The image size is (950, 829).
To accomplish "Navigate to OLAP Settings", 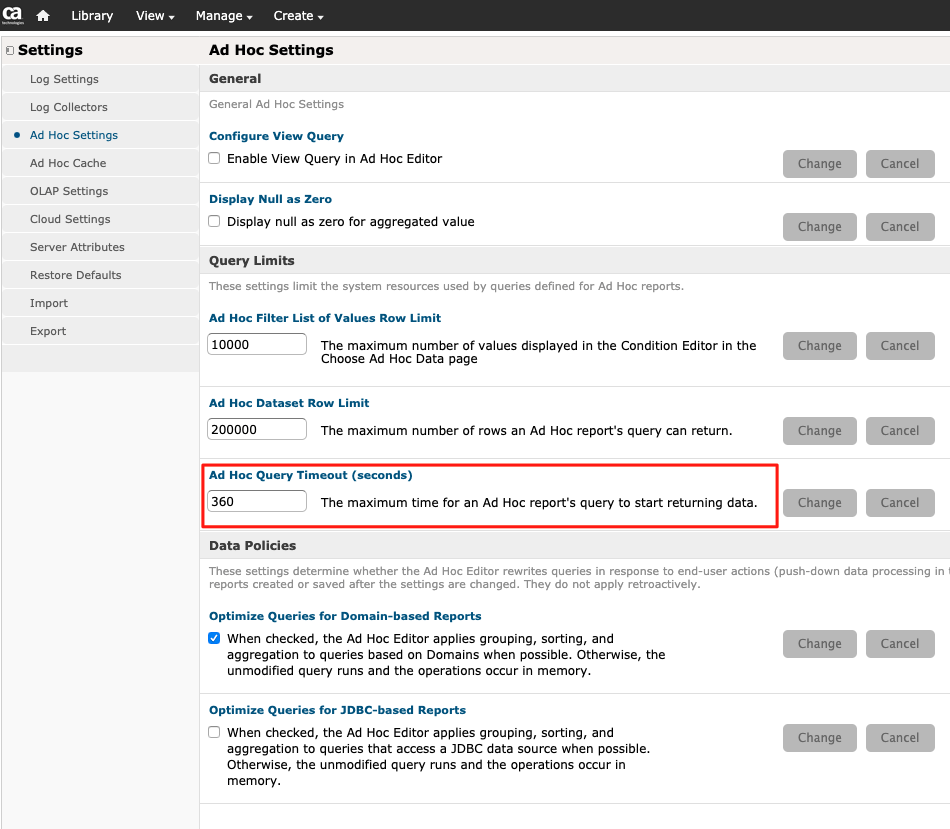I will 69,191.
